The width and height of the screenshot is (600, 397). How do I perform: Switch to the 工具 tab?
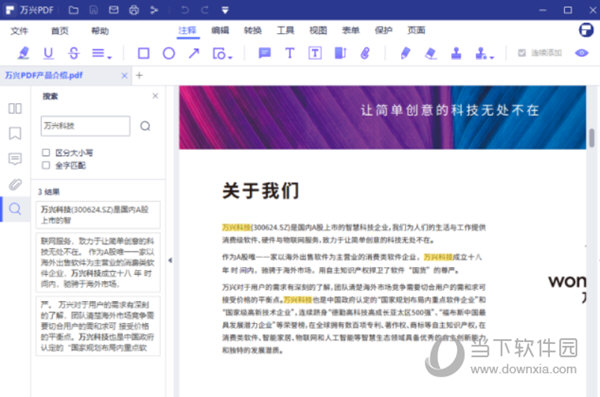pyautogui.click(x=285, y=30)
